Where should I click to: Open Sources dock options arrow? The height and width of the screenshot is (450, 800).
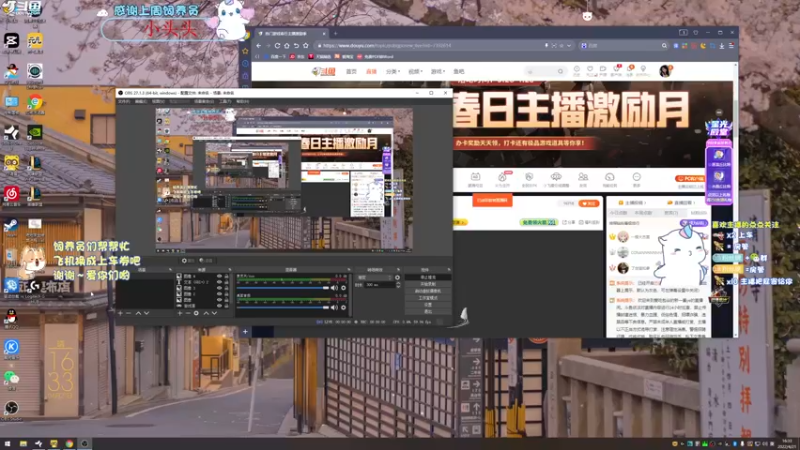click(x=230, y=269)
